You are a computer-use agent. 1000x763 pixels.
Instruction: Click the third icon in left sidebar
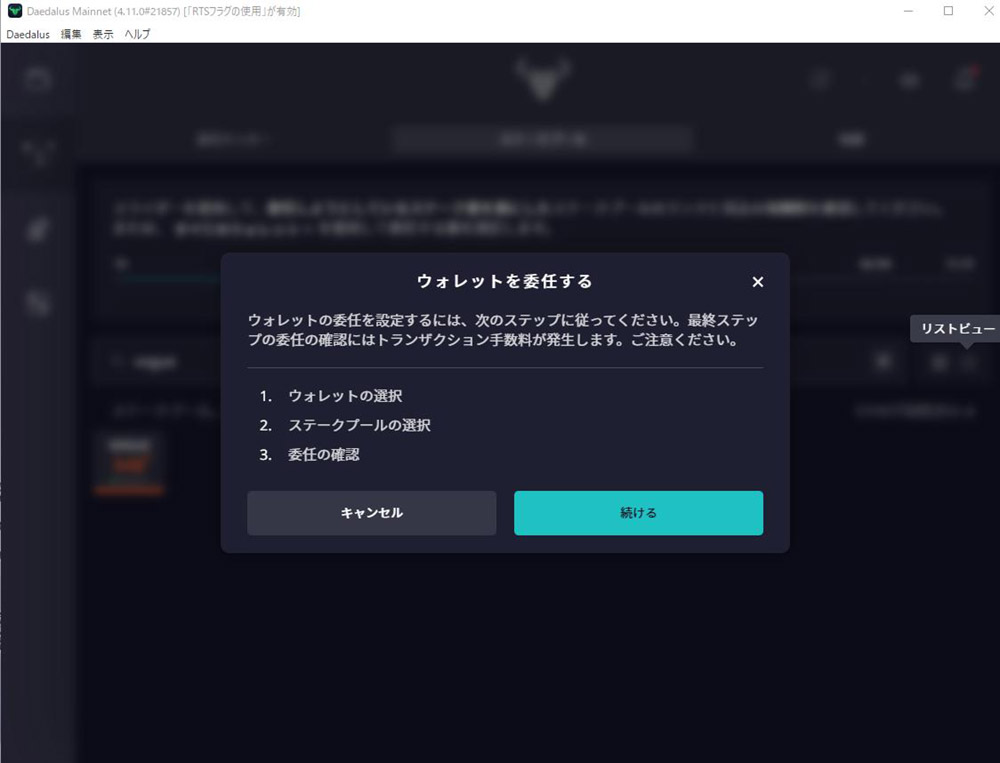click(38, 229)
